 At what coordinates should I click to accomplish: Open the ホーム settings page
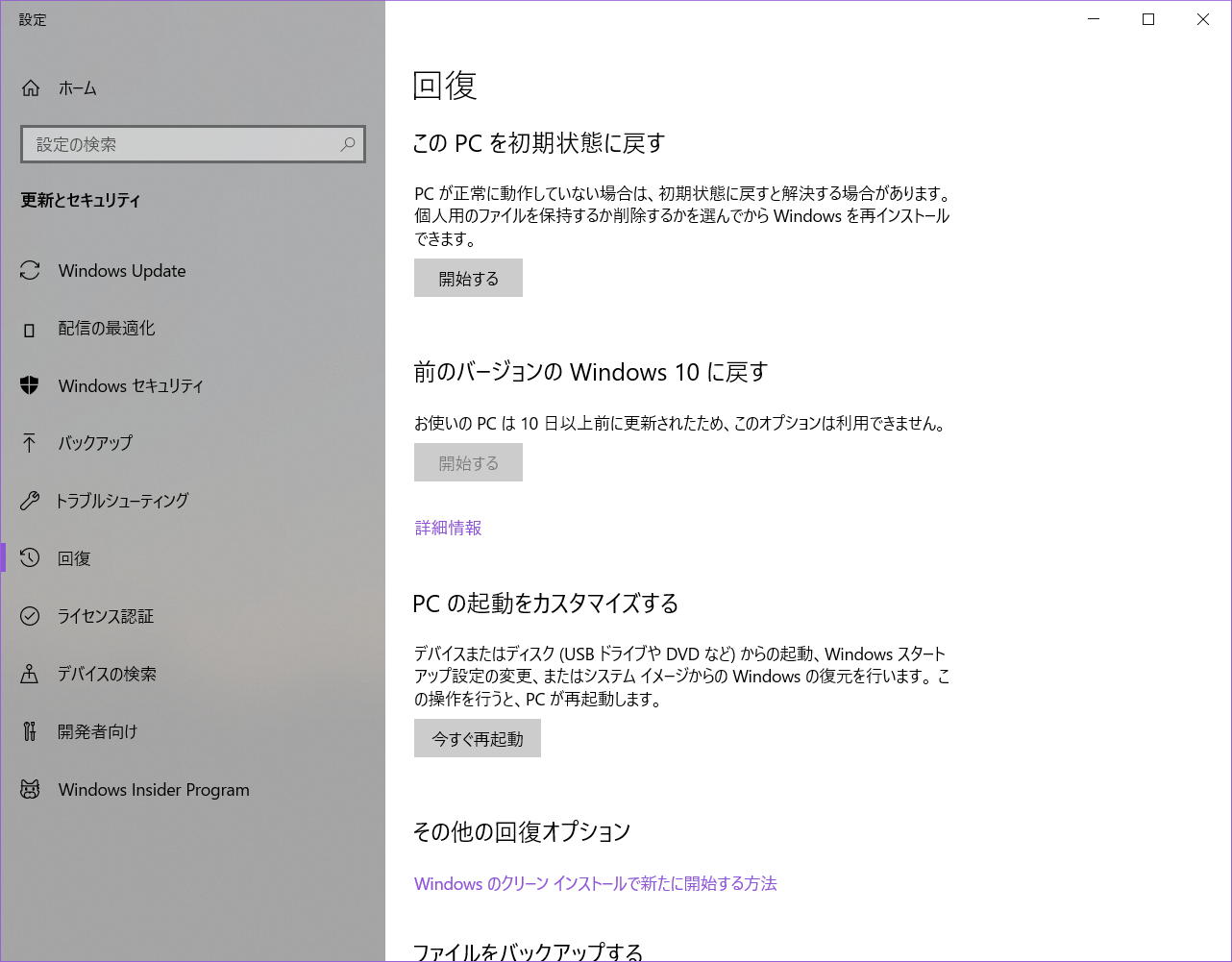[x=192, y=88]
